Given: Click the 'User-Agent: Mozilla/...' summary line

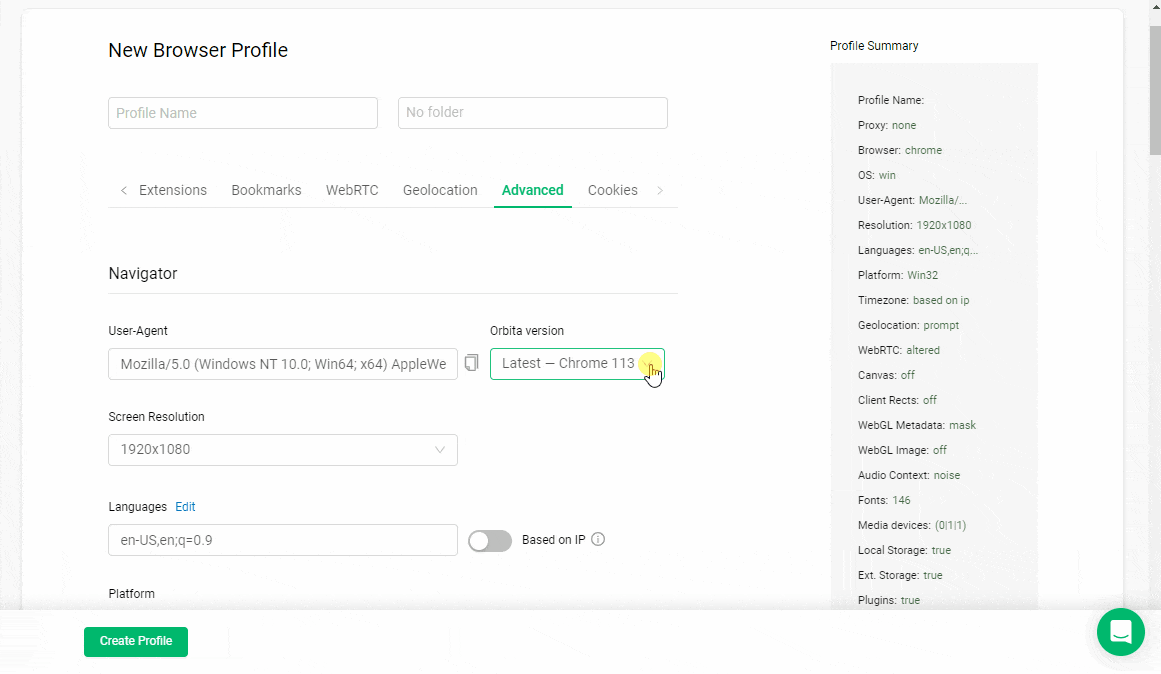Looking at the screenshot, I should click(x=912, y=200).
